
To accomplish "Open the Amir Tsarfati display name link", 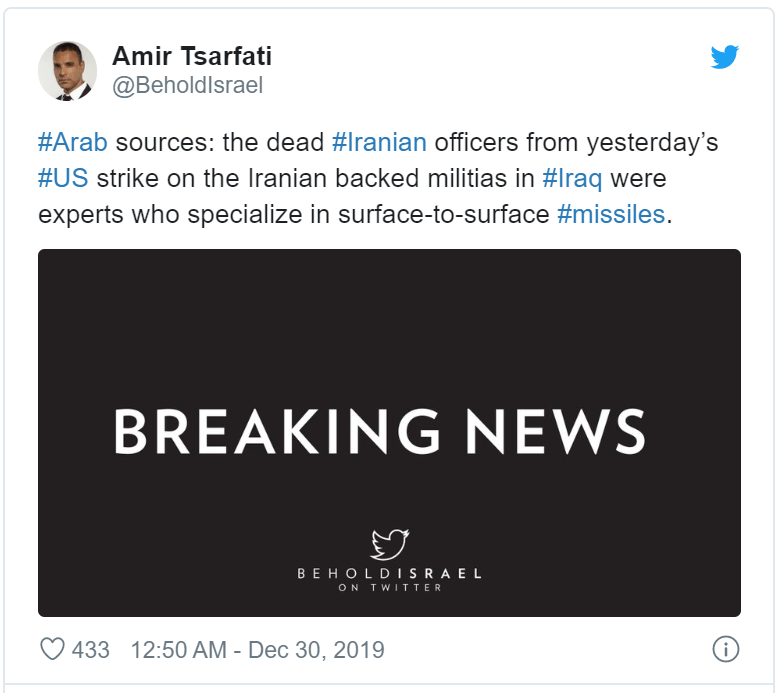I will [x=193, y=56].
